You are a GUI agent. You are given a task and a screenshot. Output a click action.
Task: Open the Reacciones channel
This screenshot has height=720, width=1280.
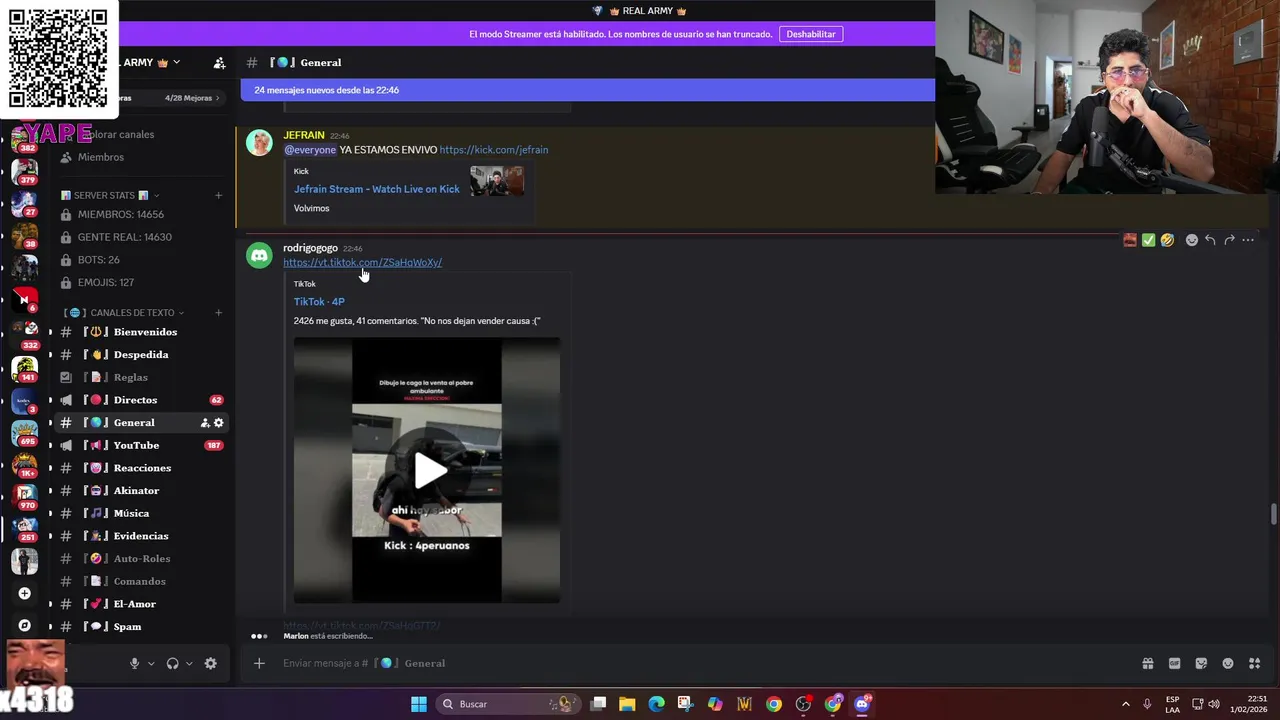click(x=142, y=468)
